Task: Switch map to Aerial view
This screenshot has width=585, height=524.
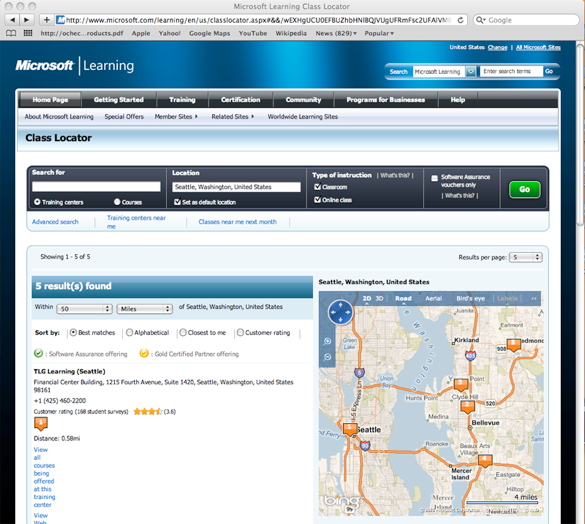Action: coord(433,298)
